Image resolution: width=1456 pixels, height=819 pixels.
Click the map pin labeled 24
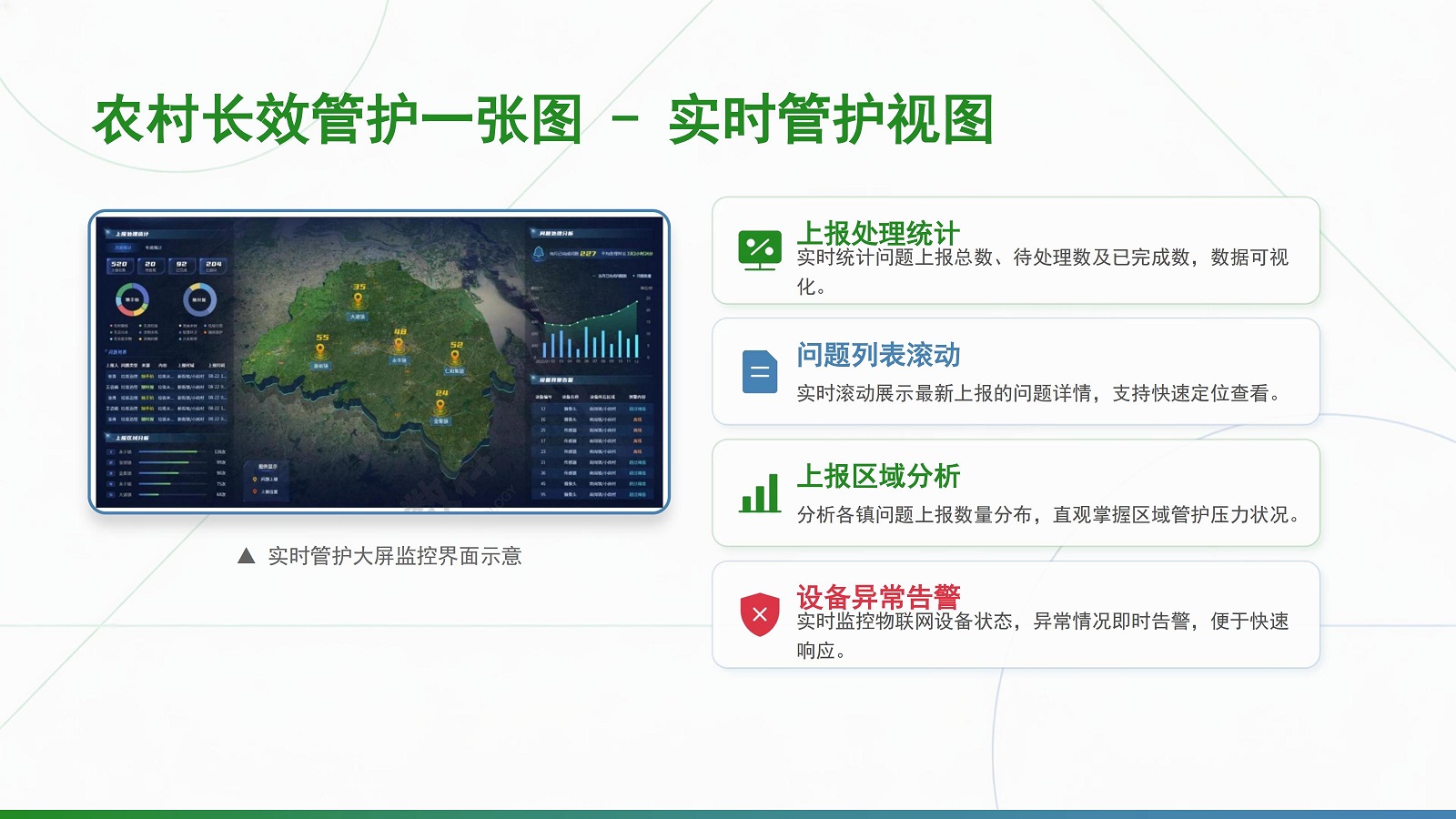point(440,405)
